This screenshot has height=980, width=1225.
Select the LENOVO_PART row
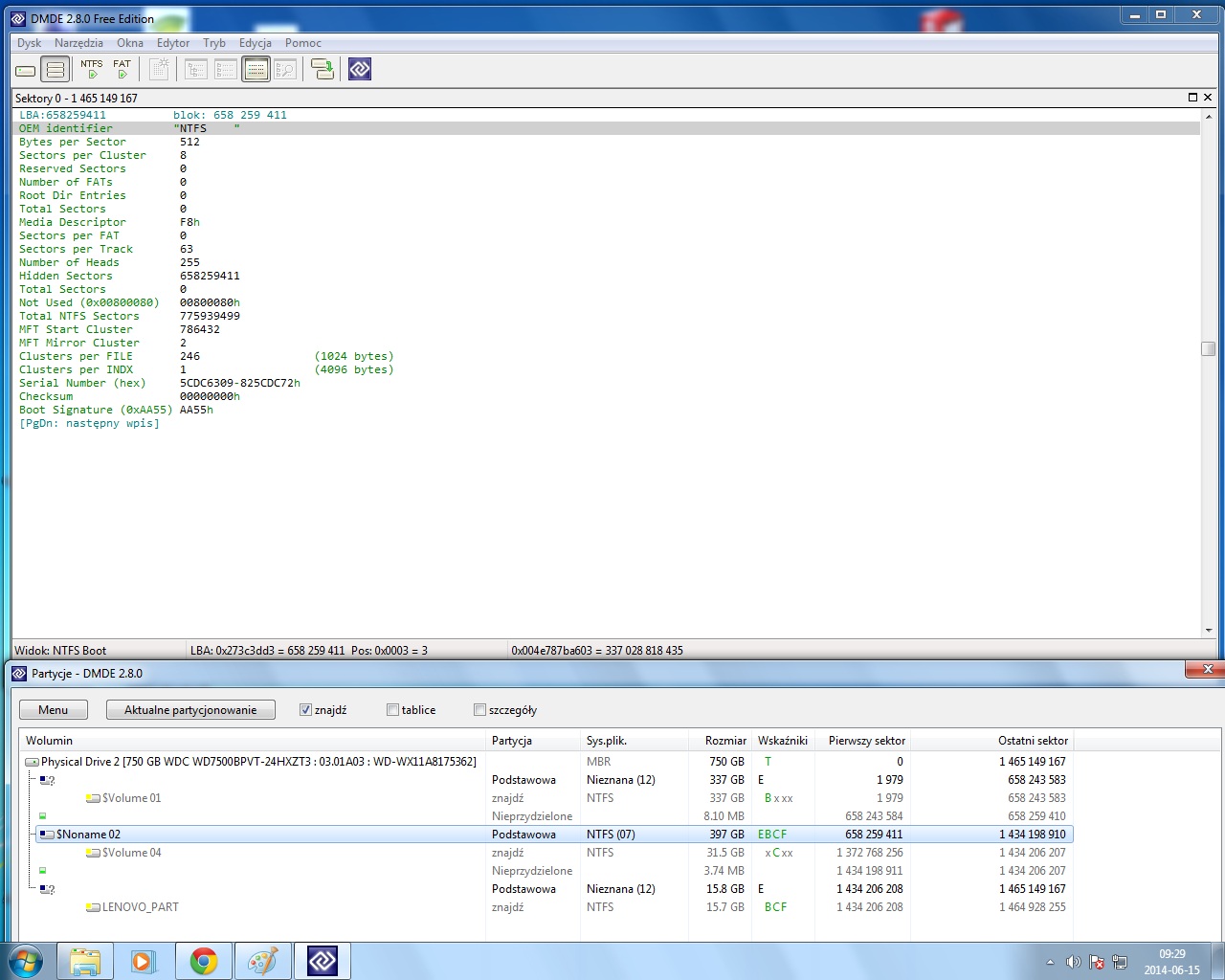(x=547, y=907)
